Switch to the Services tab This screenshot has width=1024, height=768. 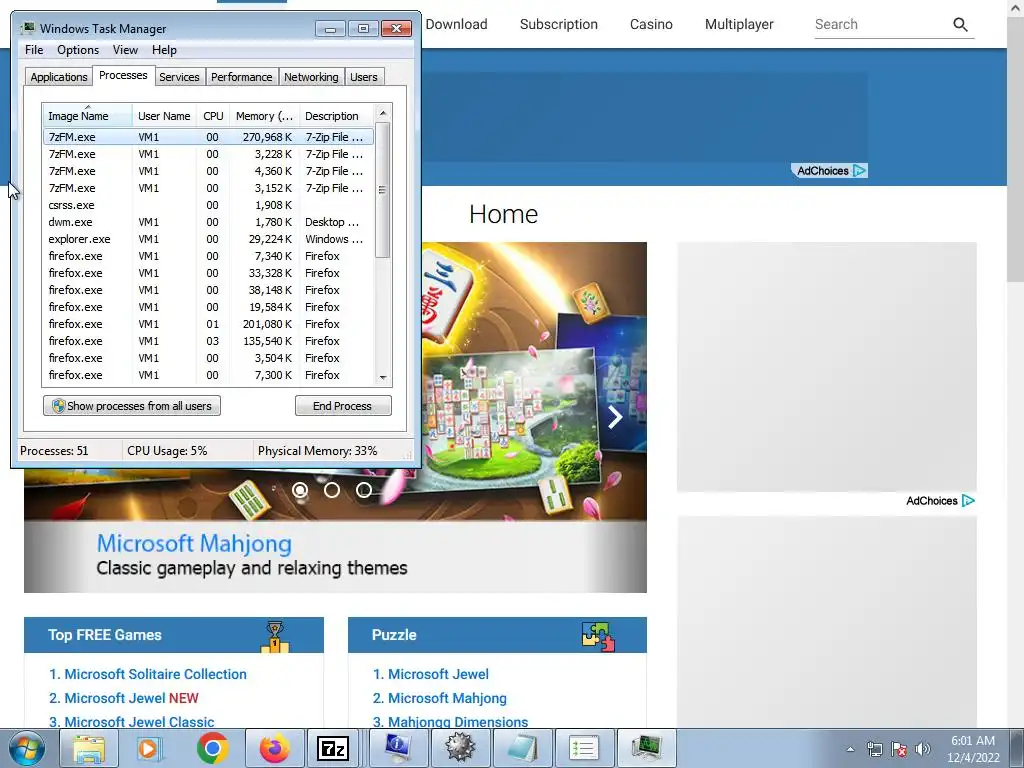point(179,77)
